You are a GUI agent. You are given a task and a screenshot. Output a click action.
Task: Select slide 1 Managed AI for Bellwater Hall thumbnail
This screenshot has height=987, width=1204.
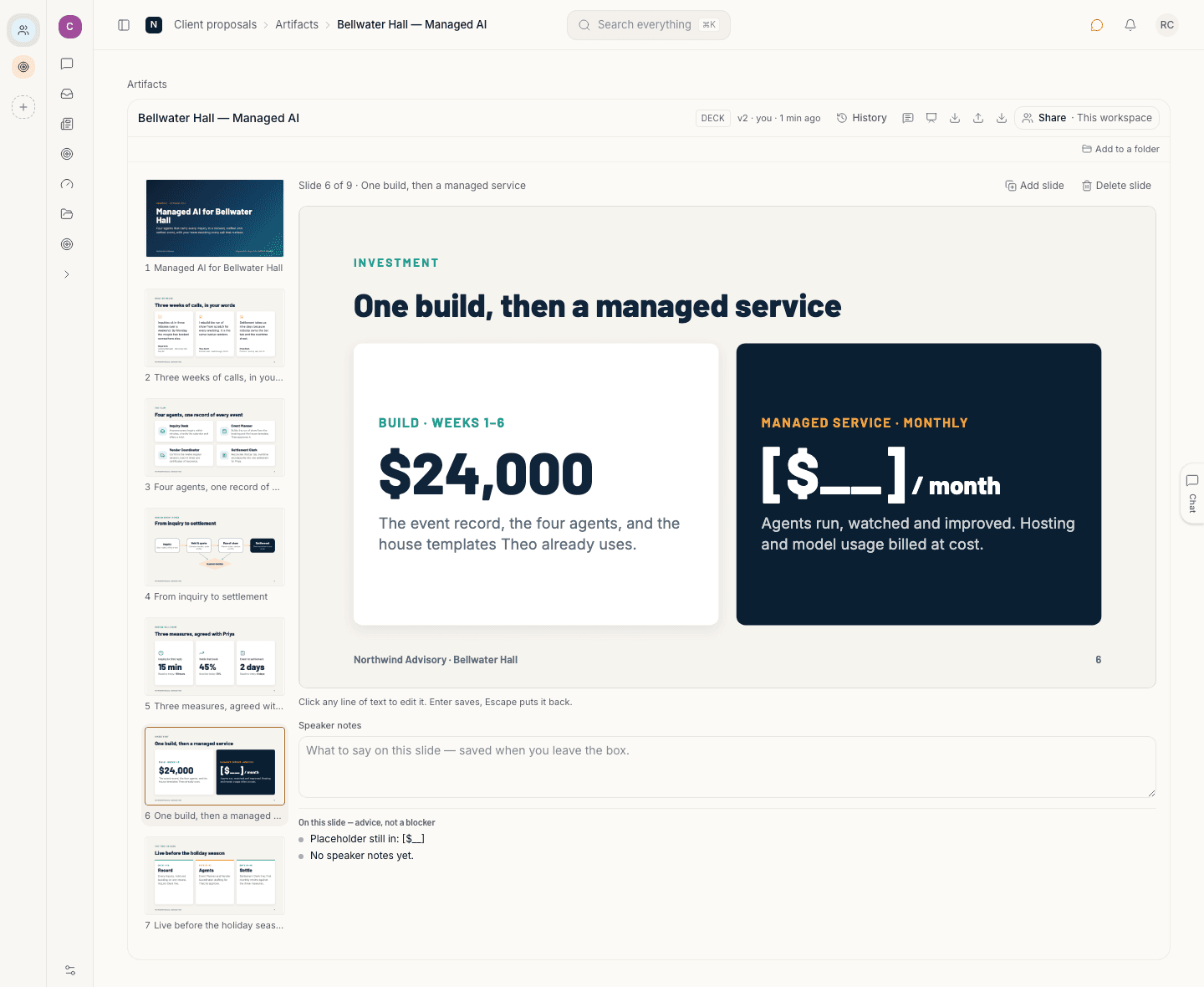[x=215, y=218]
